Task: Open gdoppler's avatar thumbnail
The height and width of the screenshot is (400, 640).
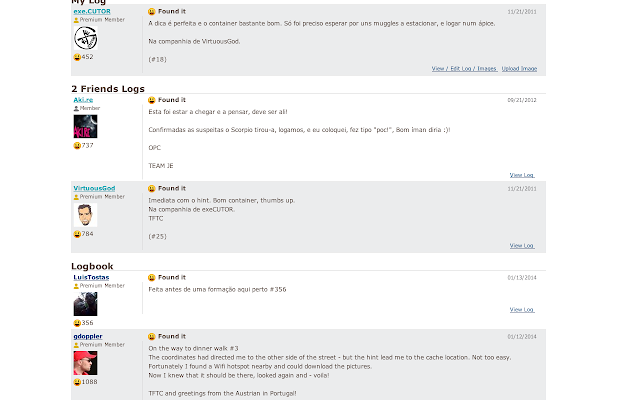Action: click(85, 363)
